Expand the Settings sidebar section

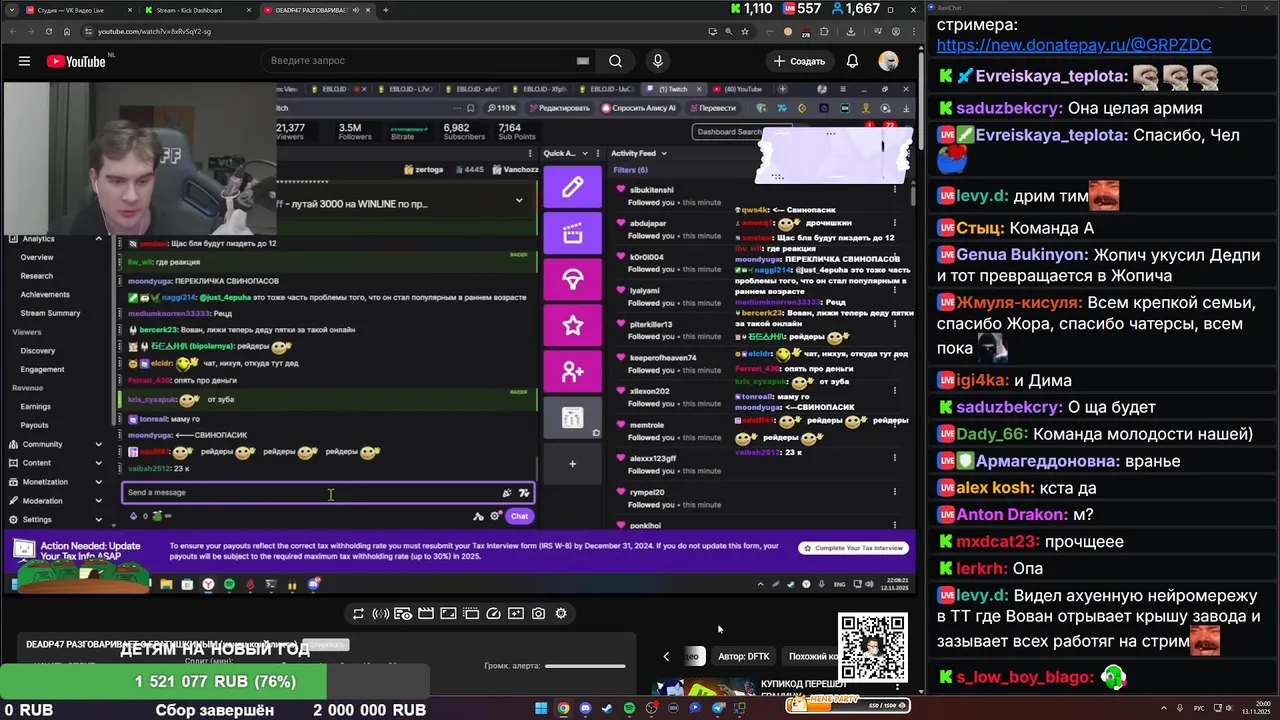pos(98,520)
